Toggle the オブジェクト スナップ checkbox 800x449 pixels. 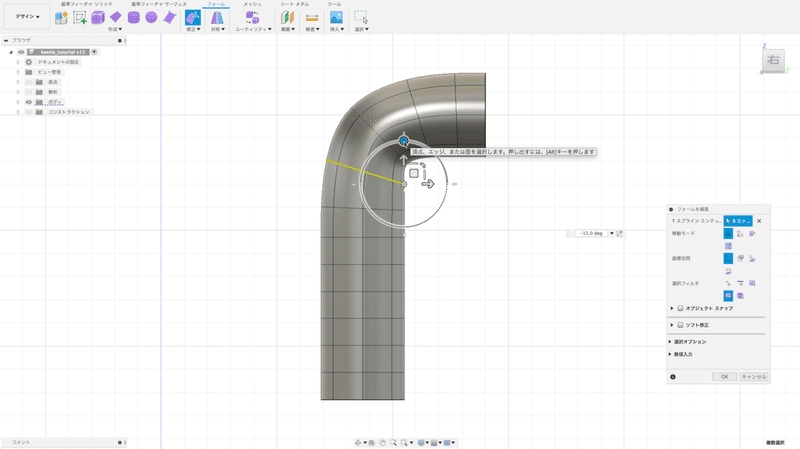(x=680, y=308)
